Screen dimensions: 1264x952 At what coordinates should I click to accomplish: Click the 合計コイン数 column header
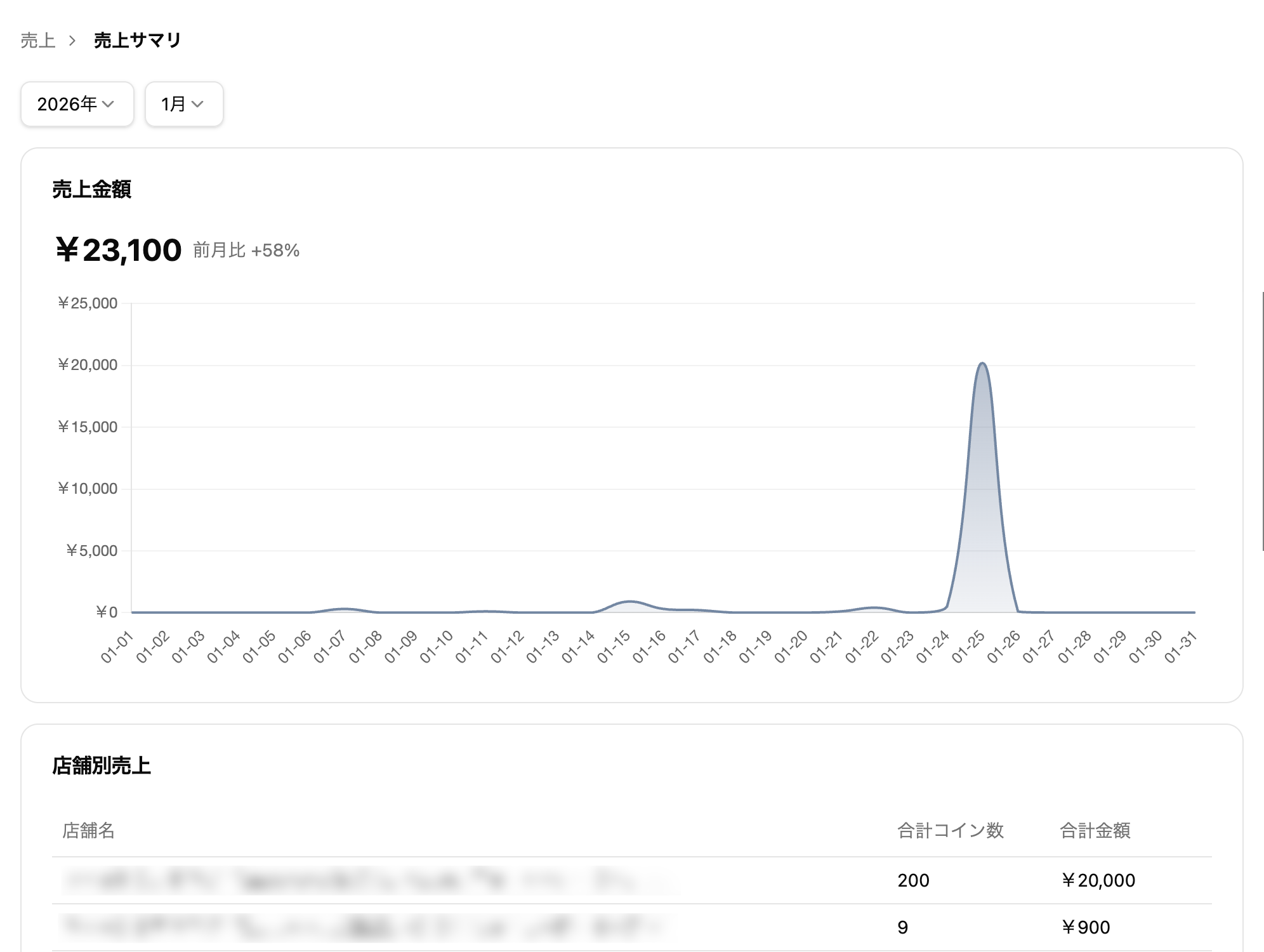click(950, 830)
